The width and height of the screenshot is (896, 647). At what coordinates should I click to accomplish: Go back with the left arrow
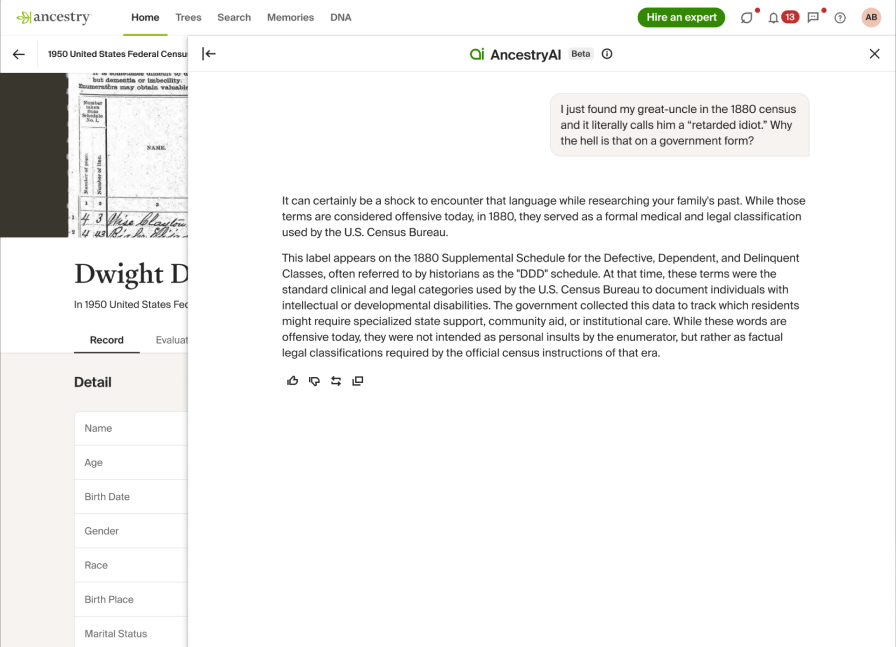click(19, 54)
